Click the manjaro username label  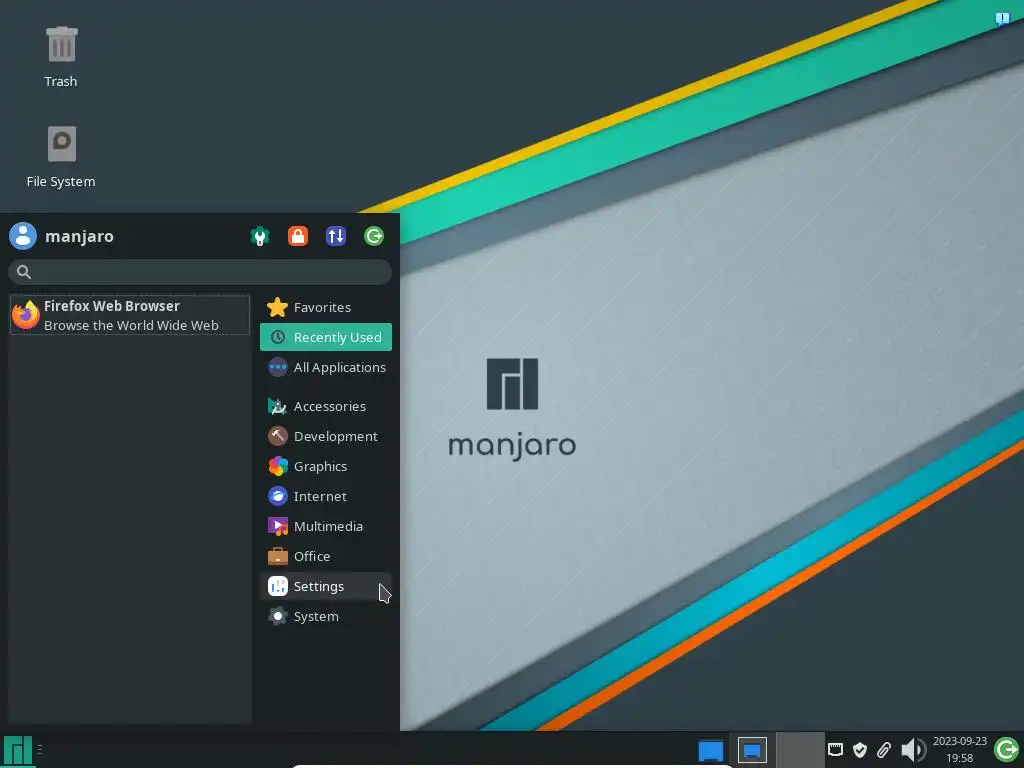(x=79, y=236)
